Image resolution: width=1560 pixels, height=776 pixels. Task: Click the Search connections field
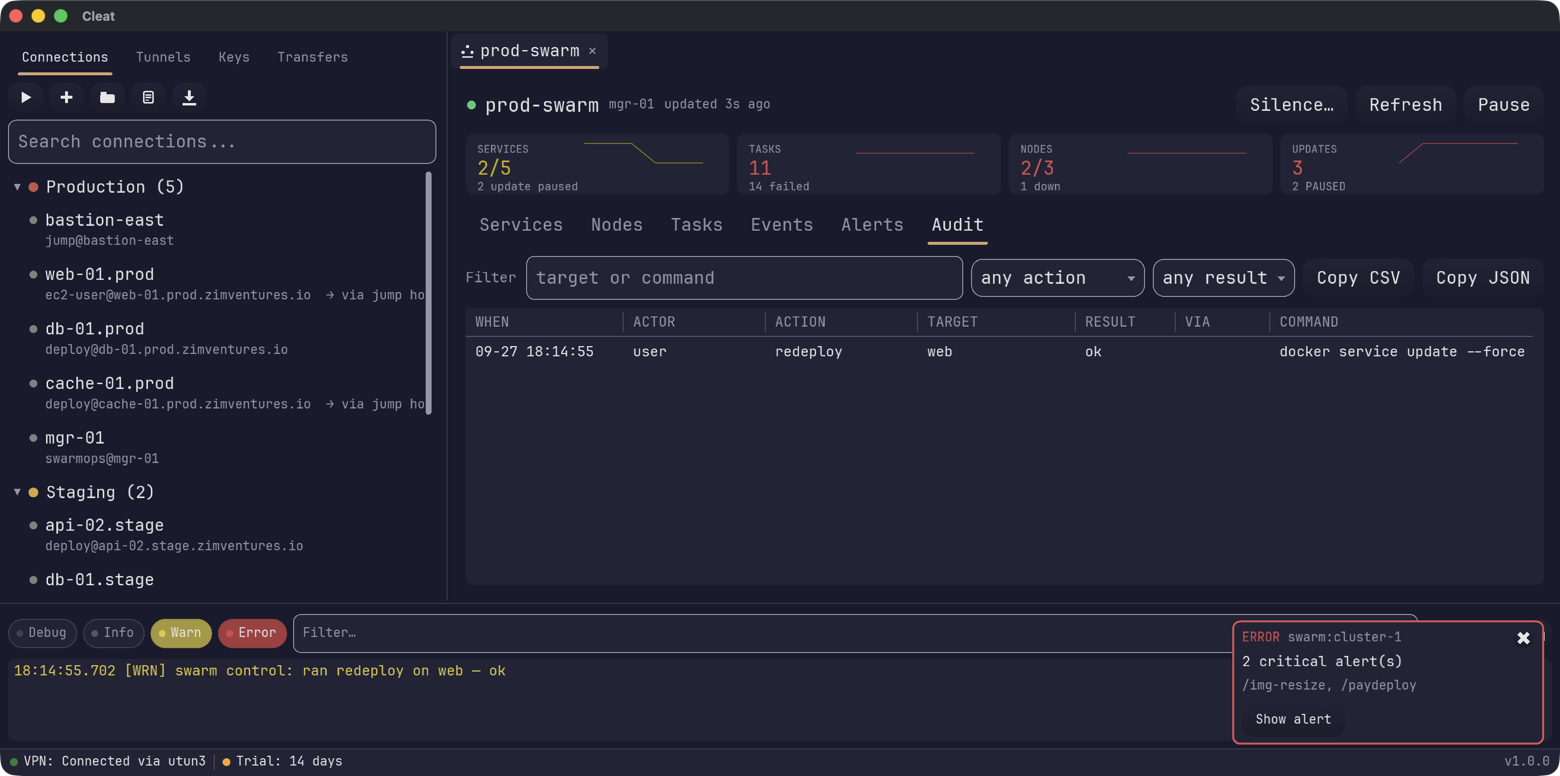[x=222, y=142]
